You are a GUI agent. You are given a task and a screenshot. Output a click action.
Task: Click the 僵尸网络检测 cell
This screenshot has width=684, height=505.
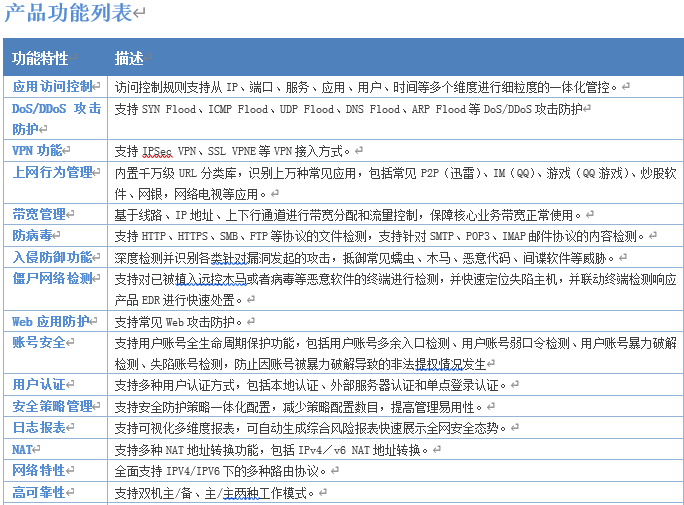pyautogui.click(x=55, y=289)
